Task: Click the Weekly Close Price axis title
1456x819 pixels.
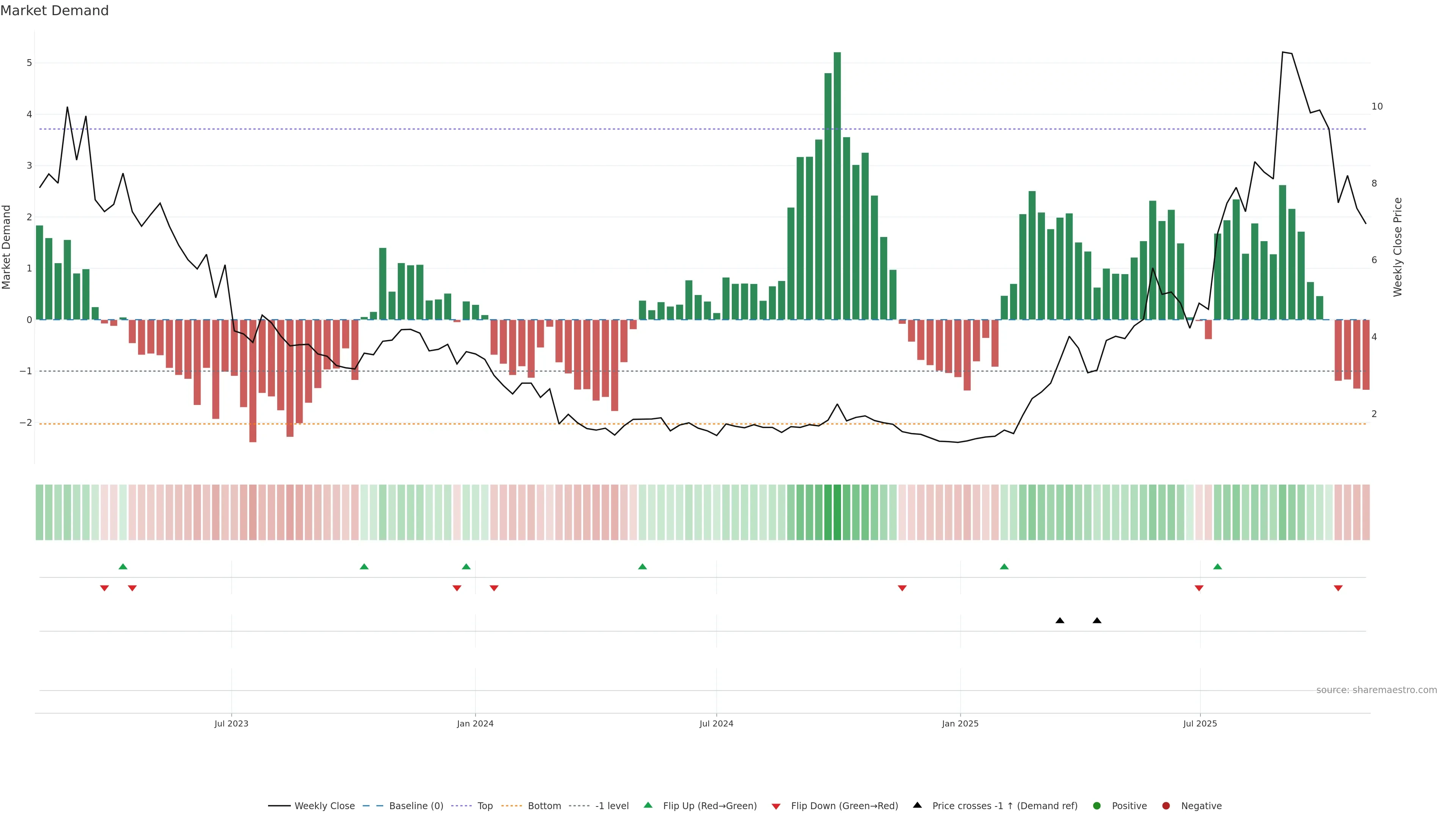Action: click(1398, 247)
